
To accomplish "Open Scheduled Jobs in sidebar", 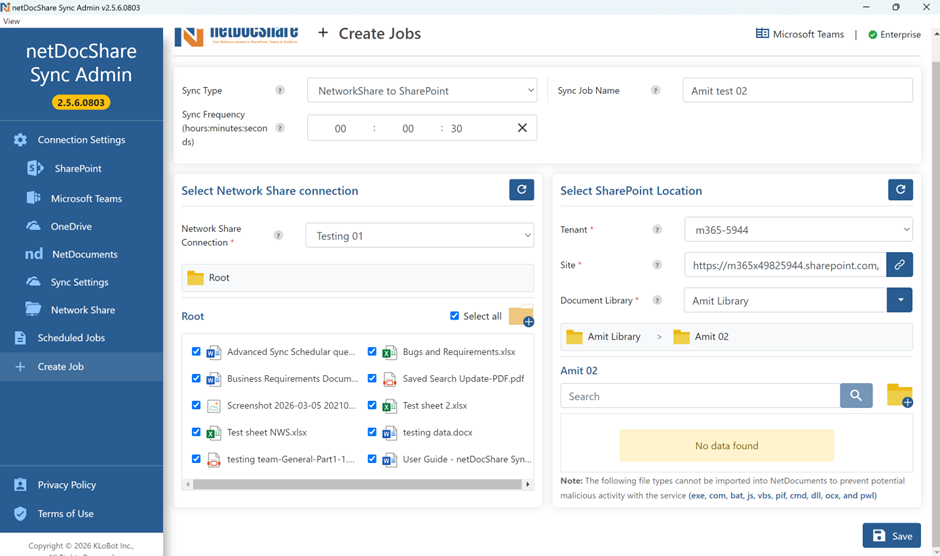I will pyautogui.click(x=71, y=338).
